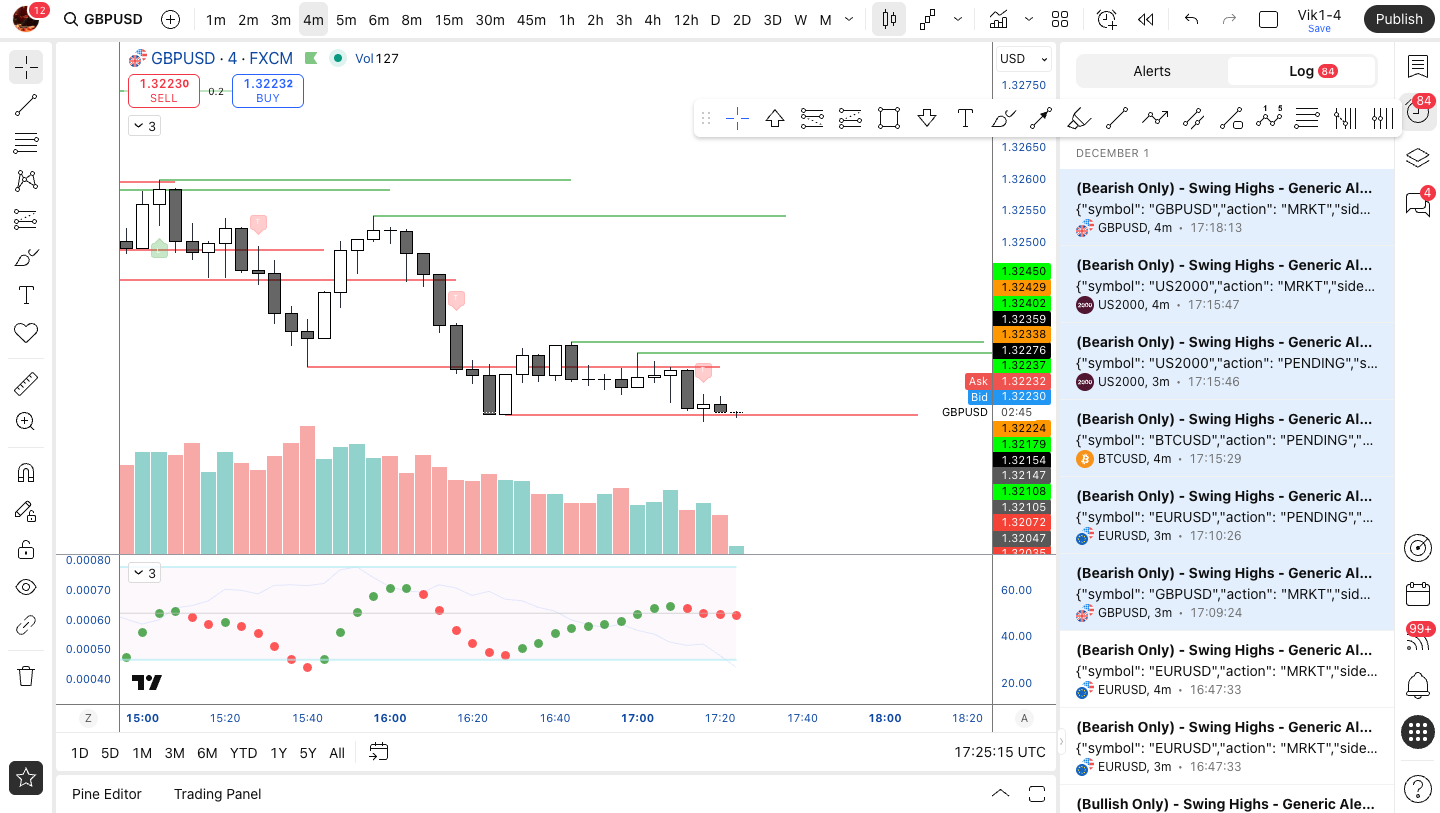The image size is (1440, 813).
Task: Select the rectangle tool in floating toolbar
Action: pos(889,119)
